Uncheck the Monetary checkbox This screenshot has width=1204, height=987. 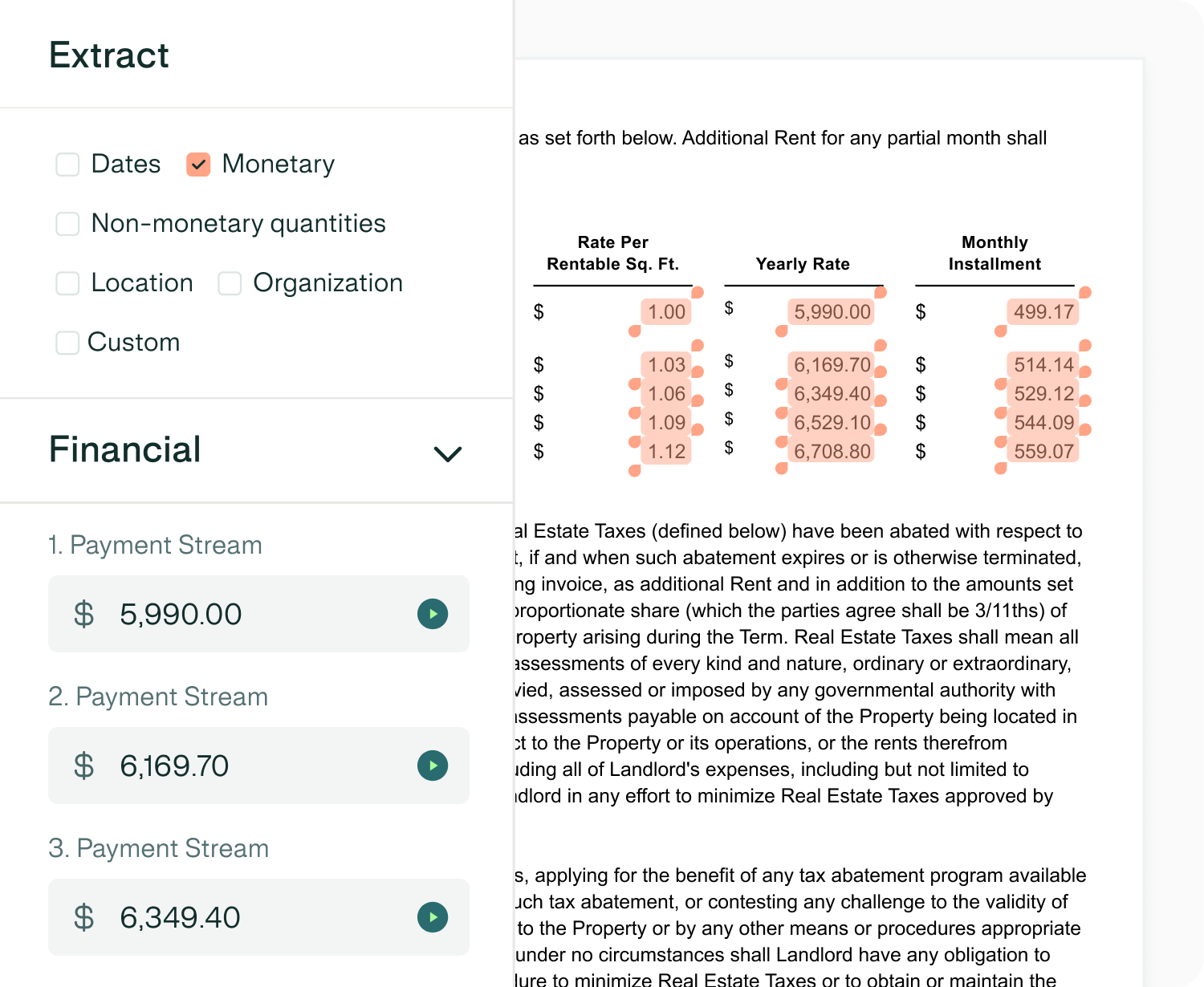coord(198,164)
